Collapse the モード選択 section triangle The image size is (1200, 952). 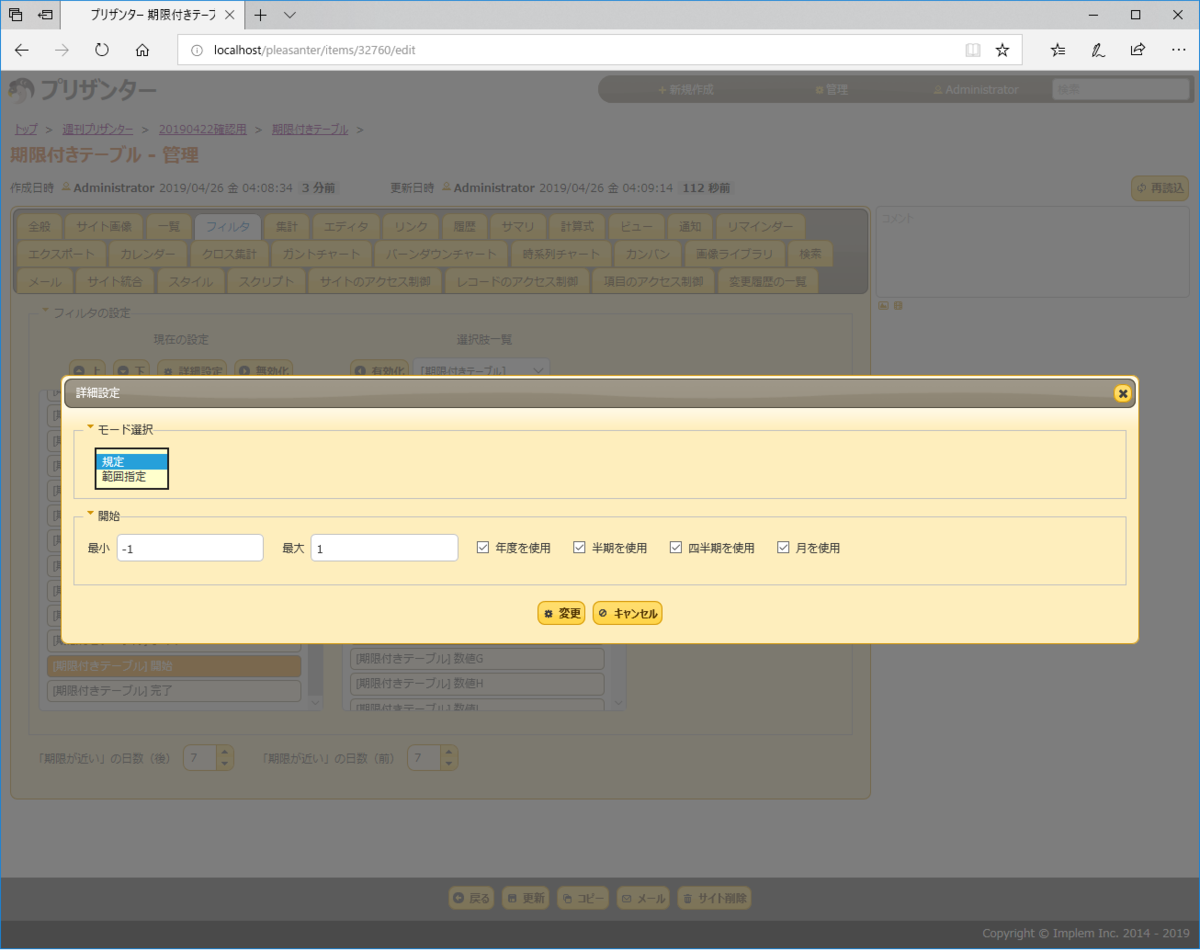tap(91, 427)
